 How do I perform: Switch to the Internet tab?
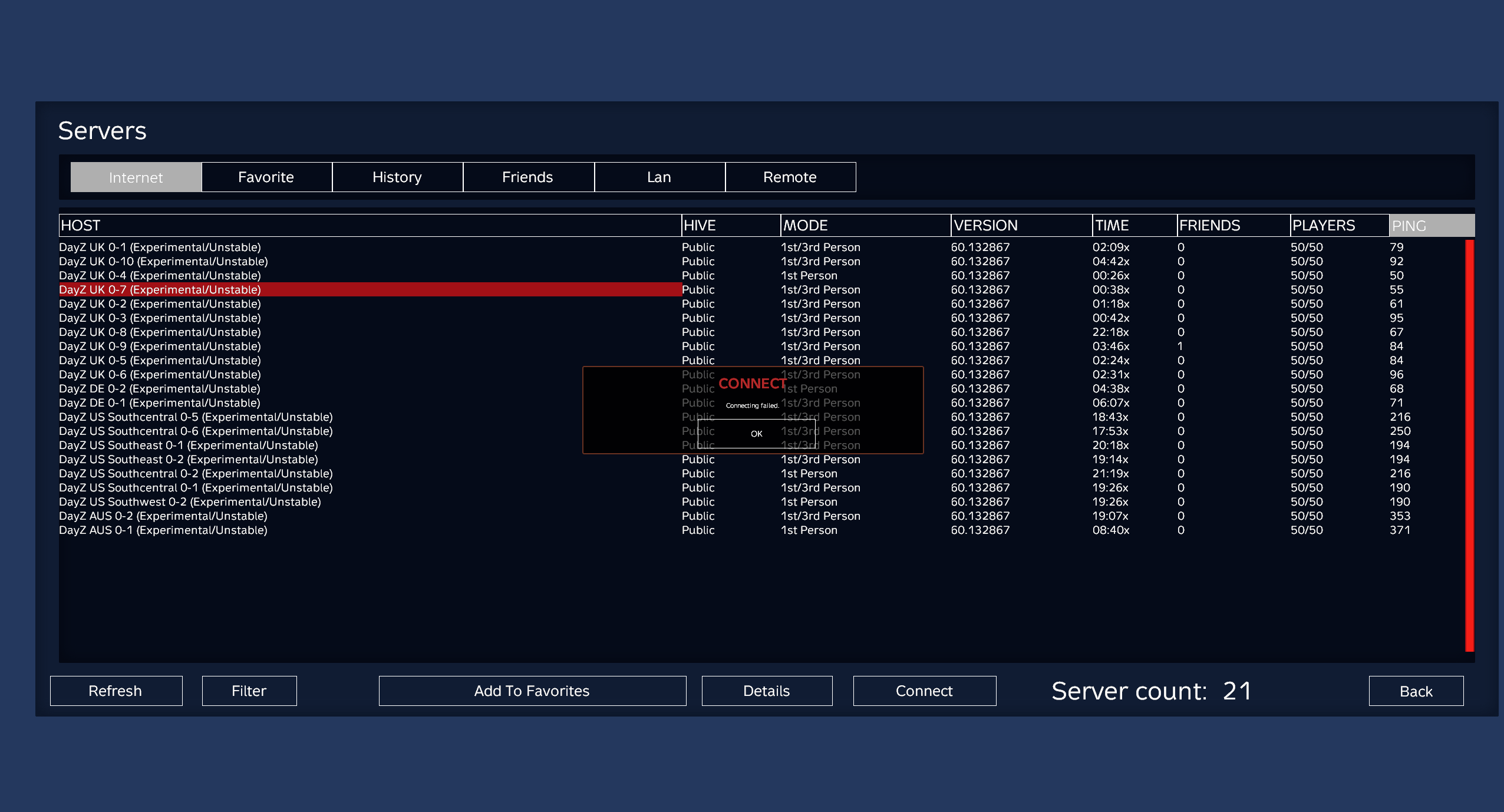(x=136, y=177)
